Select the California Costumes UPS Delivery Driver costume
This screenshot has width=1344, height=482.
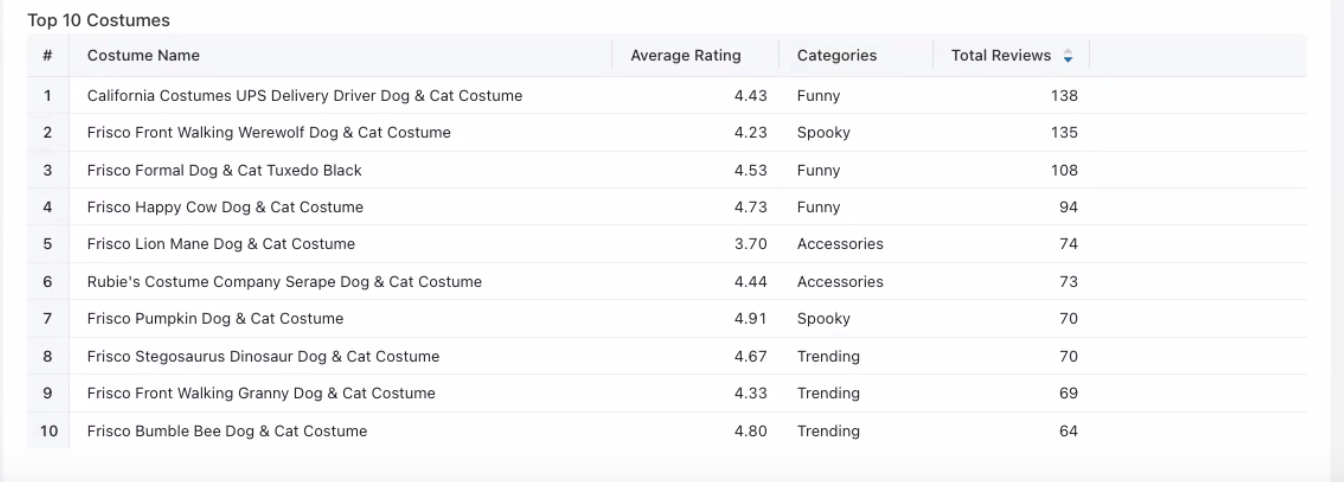(304, 96)
